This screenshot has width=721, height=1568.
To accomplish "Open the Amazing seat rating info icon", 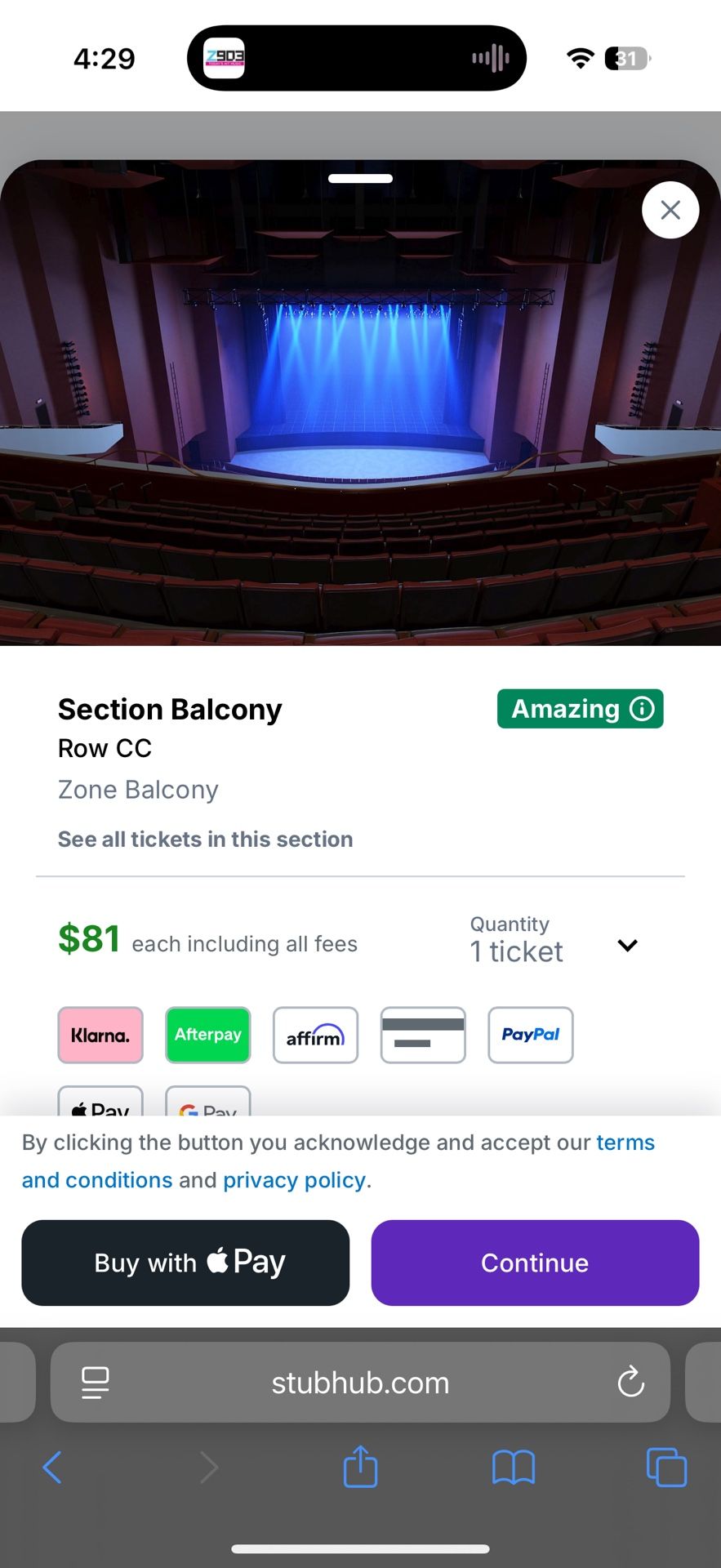I will point(641,709).
